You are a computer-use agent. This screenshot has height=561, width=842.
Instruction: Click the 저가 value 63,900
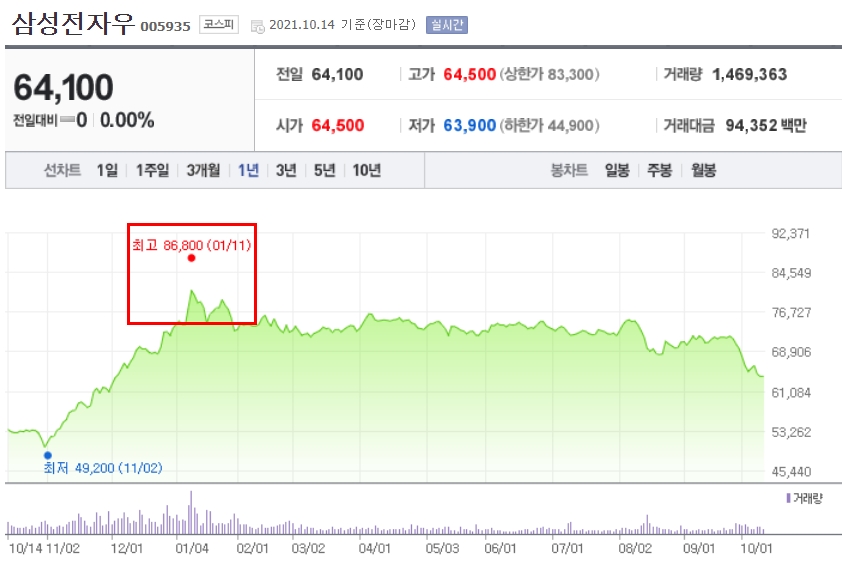click(469, 126)
